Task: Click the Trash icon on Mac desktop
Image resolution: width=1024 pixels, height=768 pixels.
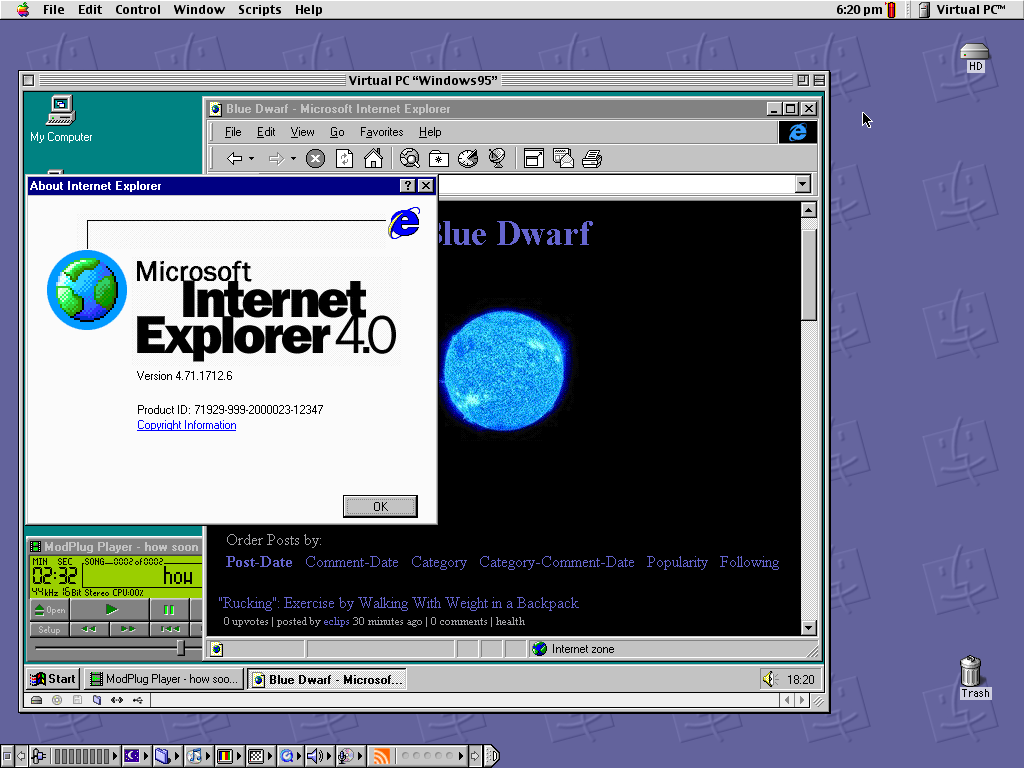Action: point(974,677)
